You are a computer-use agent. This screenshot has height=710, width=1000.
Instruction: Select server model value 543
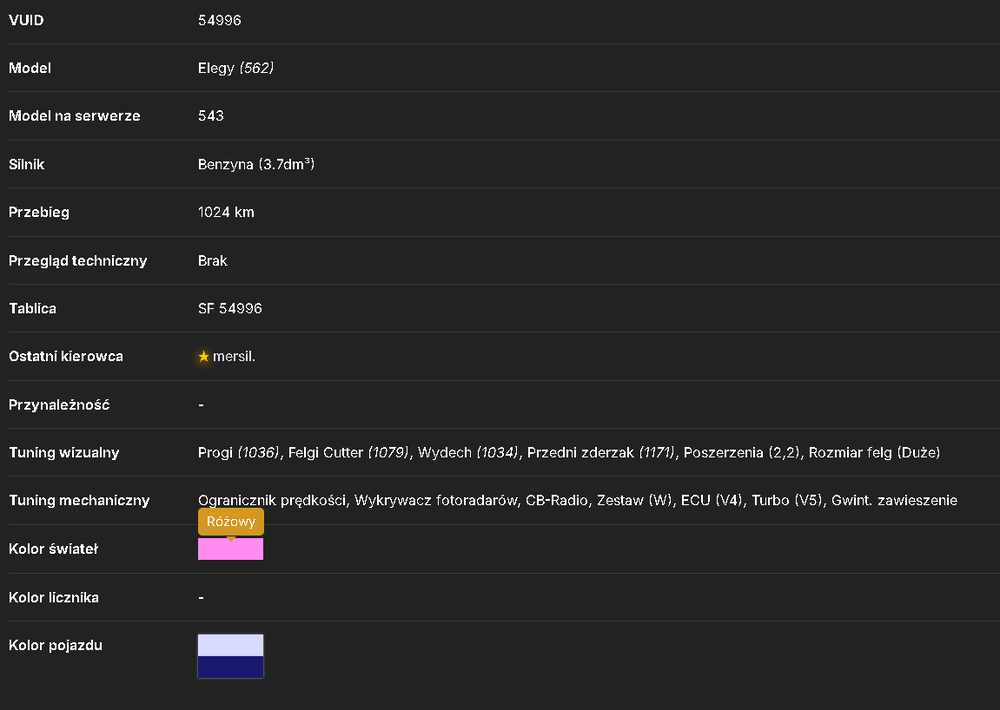(210, 116)
